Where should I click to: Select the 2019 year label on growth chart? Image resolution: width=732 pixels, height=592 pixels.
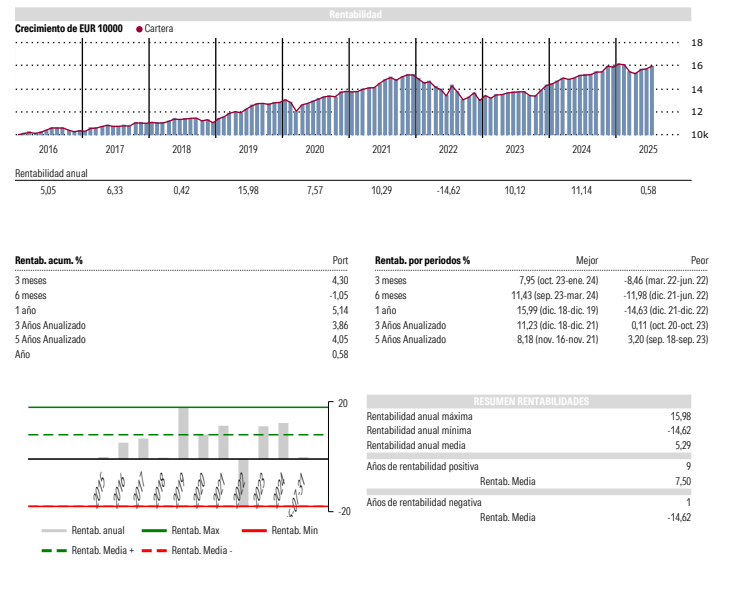click(248, 150)
